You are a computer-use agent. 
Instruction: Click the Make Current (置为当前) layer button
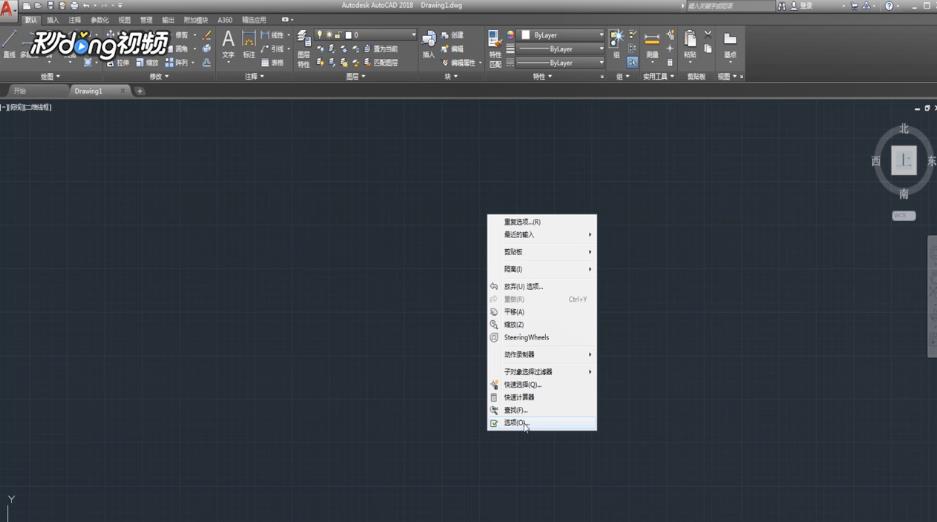pos(381,49)
